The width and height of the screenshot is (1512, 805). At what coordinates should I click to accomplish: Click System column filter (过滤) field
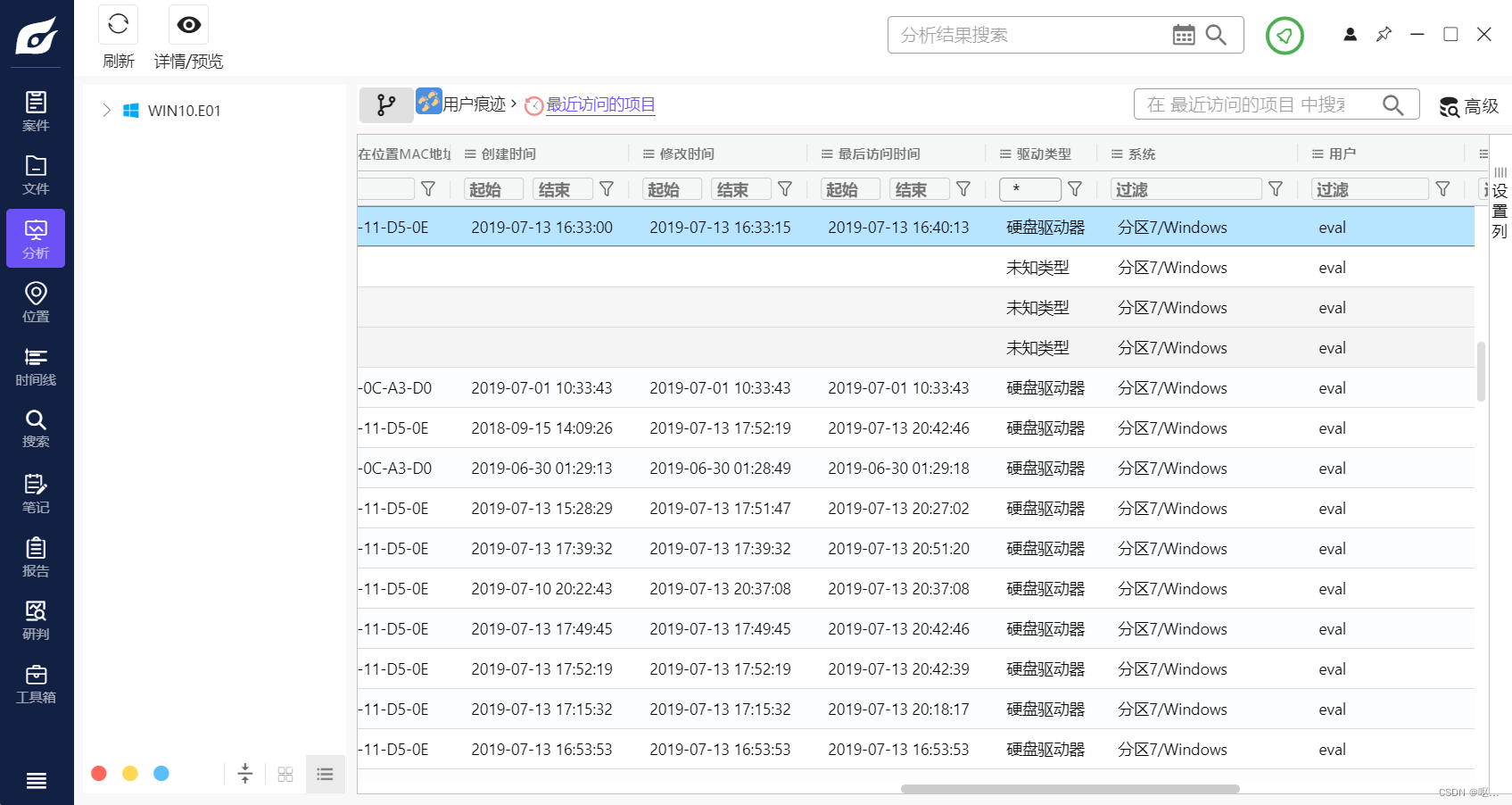point(1186,189)
